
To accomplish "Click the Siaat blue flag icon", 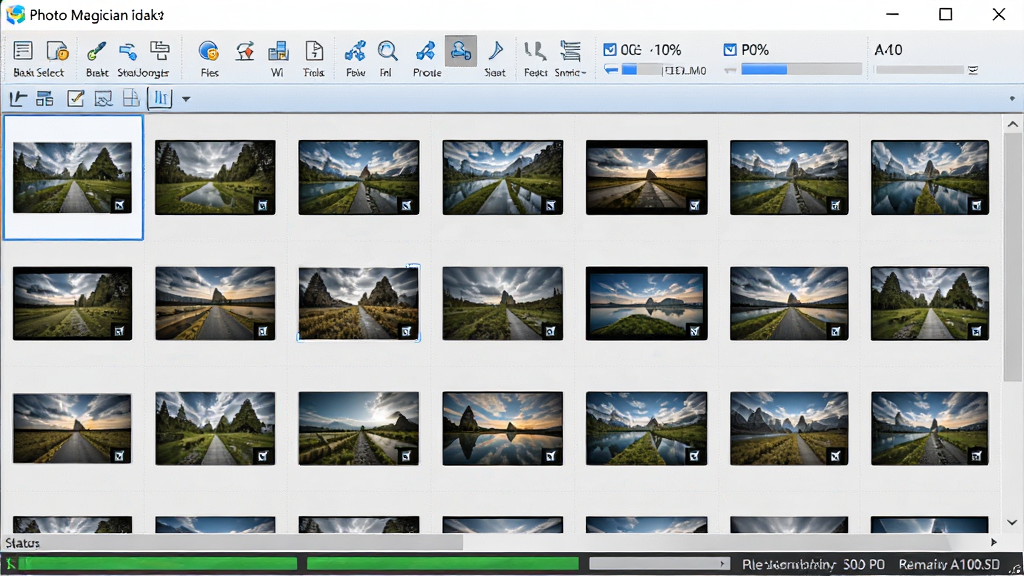I will 496,51.
